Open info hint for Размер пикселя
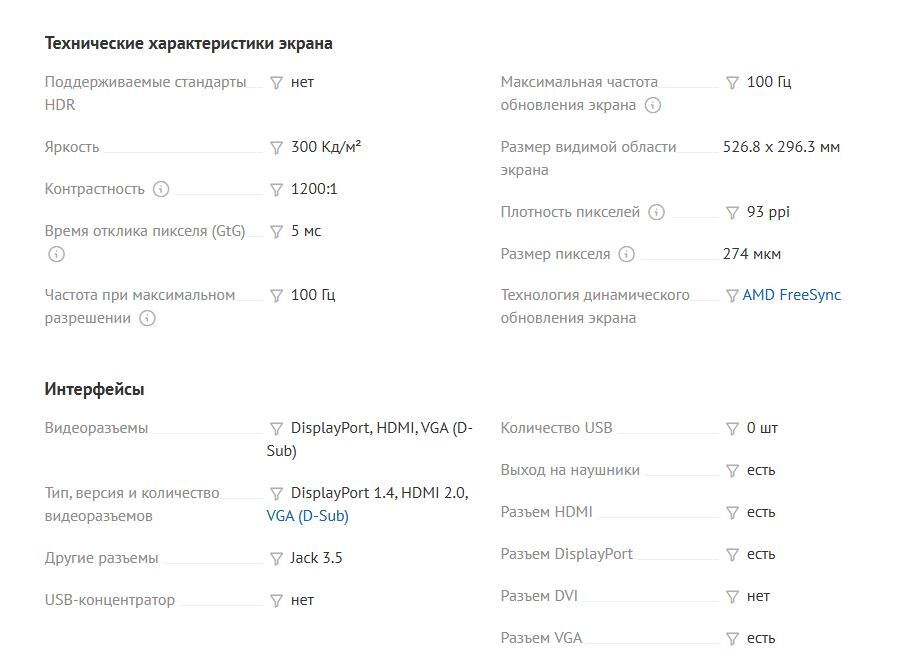 tap(626, 254)
